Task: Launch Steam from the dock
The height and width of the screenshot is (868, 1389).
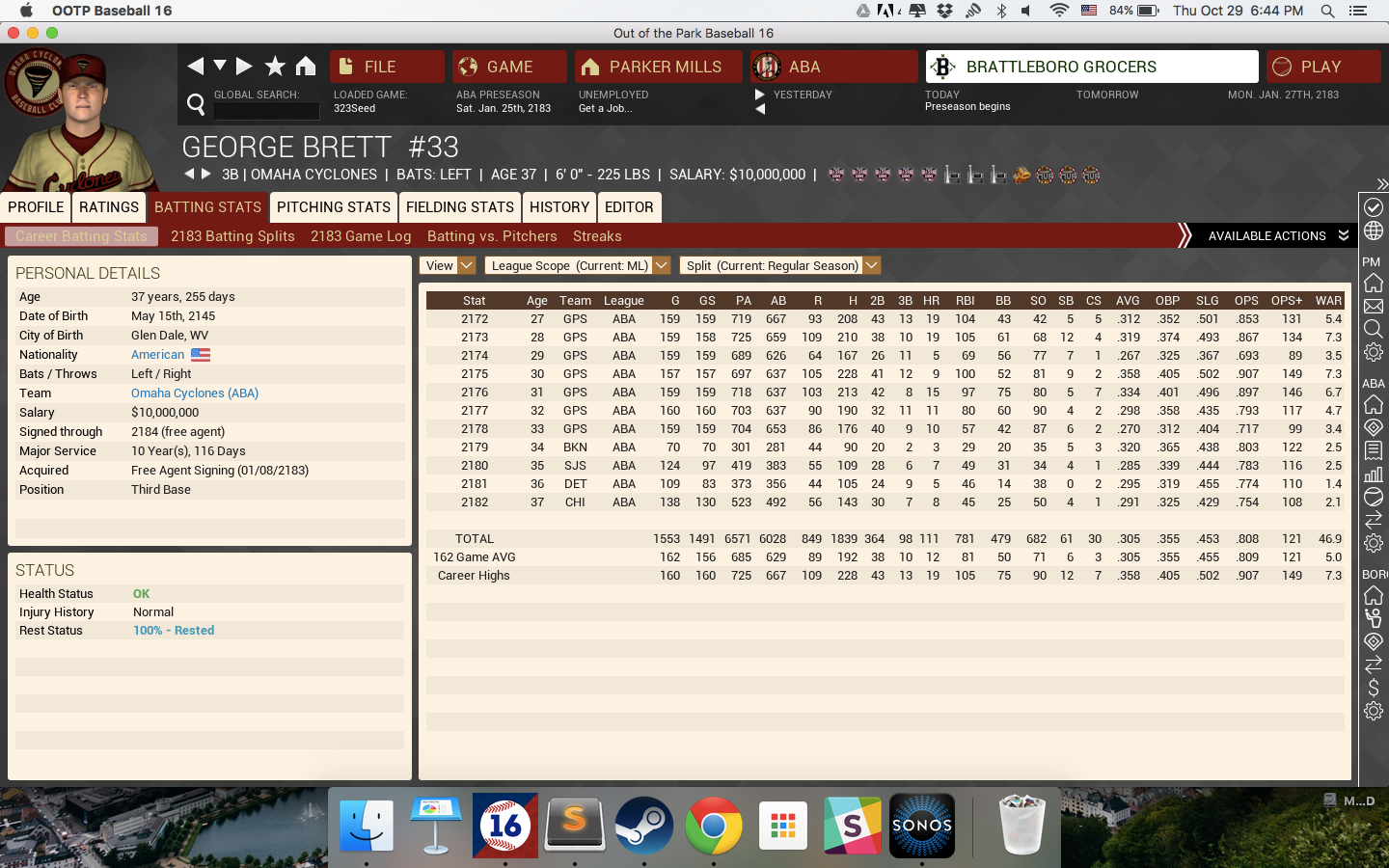Action: point(644,826)
